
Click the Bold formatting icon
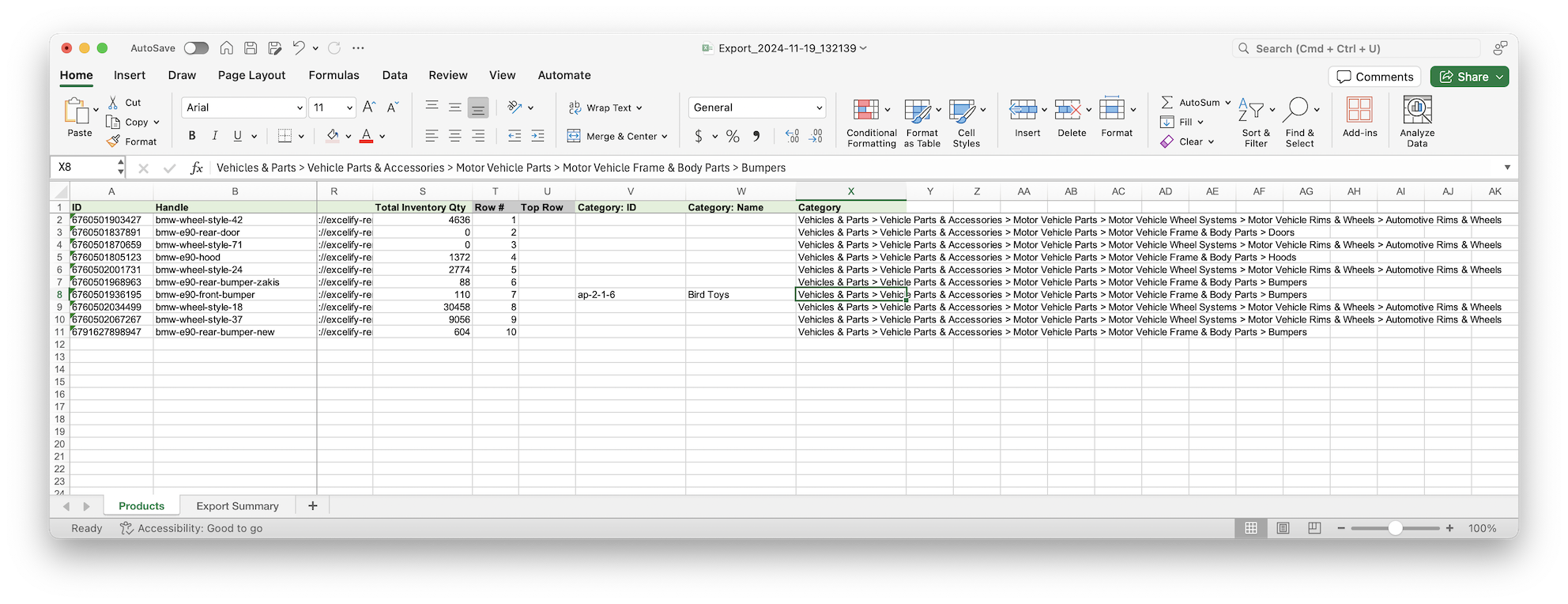[192, 136]
